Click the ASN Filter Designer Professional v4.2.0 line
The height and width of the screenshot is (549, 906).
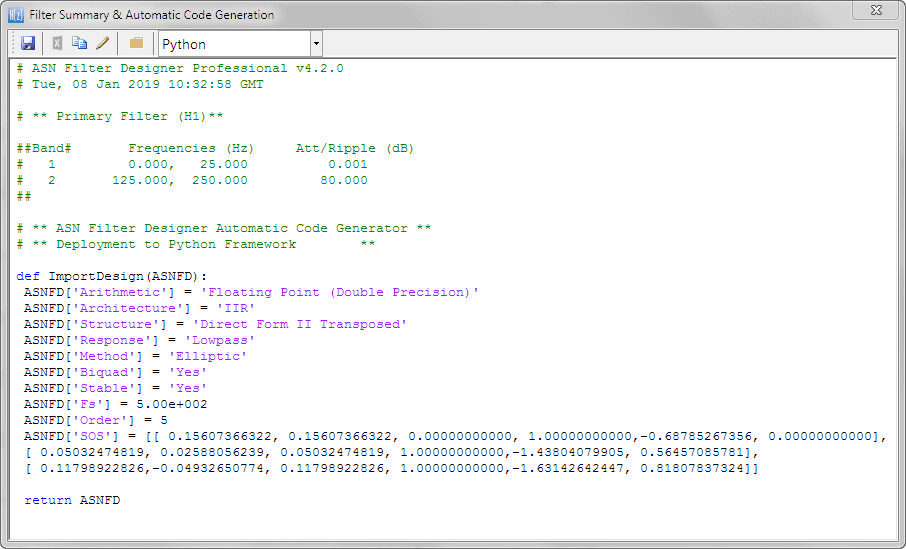pos(180,68)
